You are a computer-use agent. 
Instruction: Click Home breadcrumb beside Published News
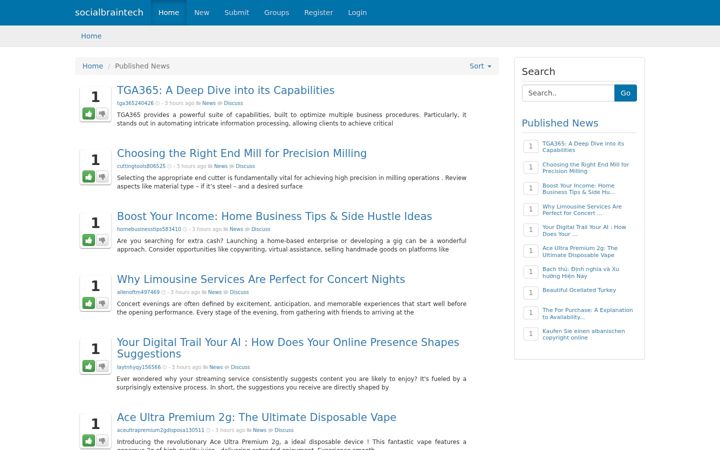coord(92,66)
